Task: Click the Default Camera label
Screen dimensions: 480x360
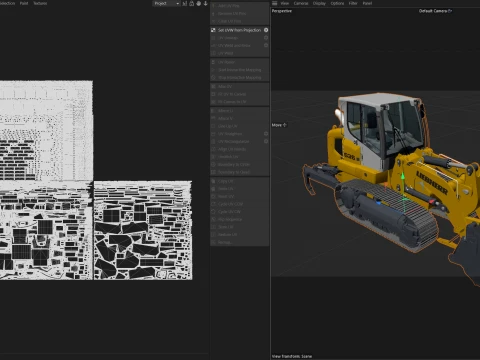Action: tap(435, 11)
